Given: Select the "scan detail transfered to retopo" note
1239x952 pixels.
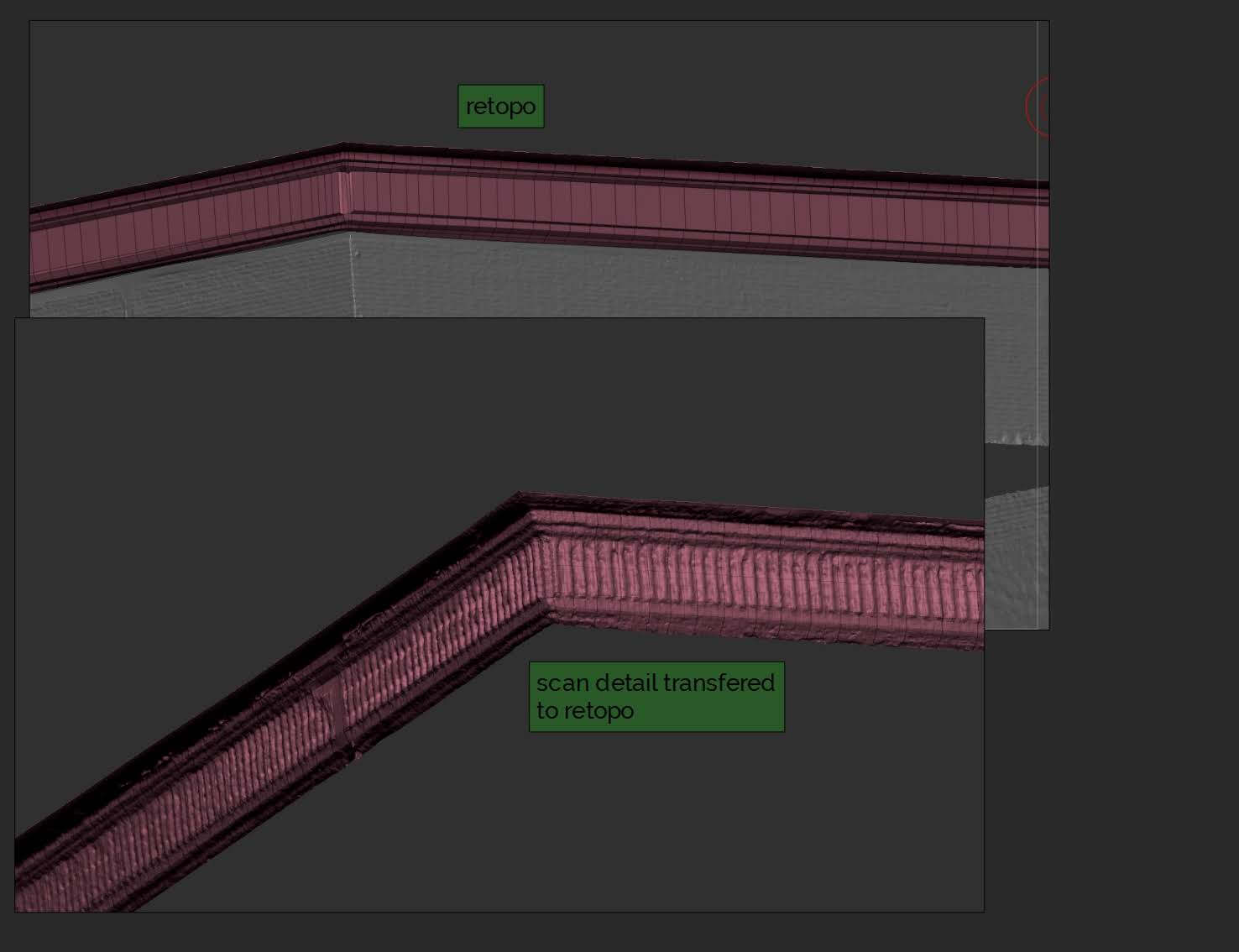Looking at the screenshot, I should [656, 697].
